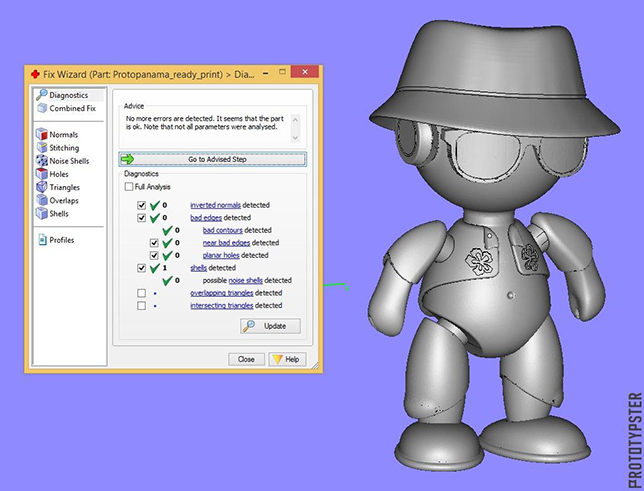Click the Overlaps cube icon
This screenshot has height=491, width=644.
pos(42,200)
